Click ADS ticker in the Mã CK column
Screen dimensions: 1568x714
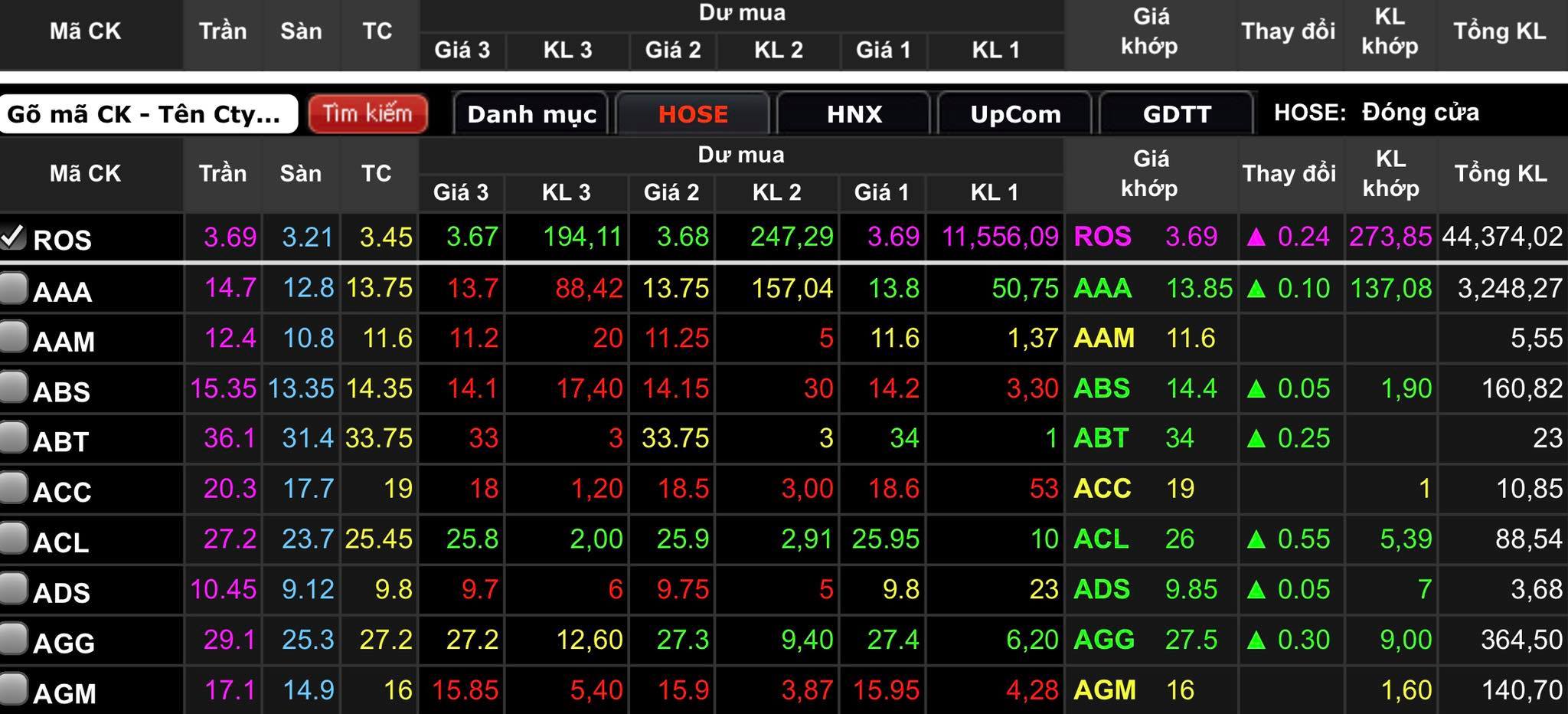coord(61,593)
